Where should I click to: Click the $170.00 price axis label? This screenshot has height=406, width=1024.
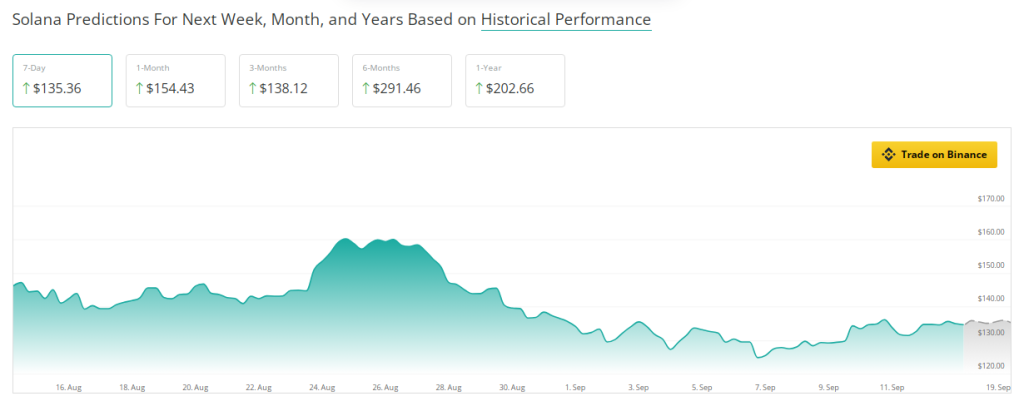[990, 199]
